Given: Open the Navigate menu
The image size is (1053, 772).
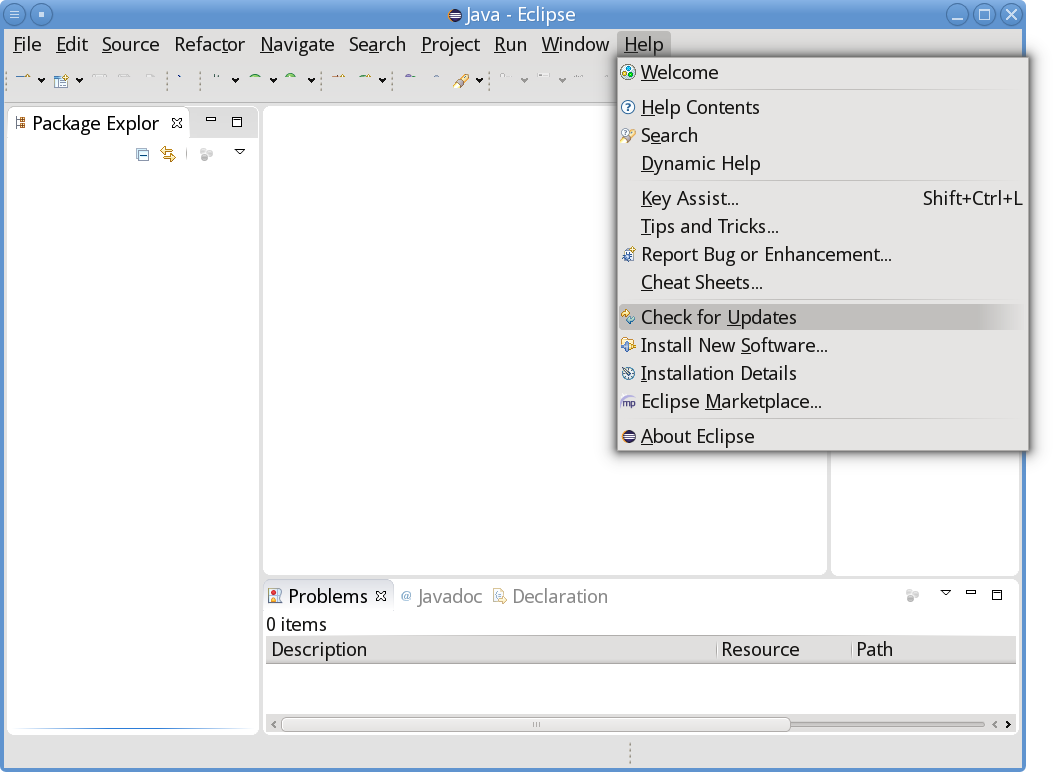Looking at the screenshot, I should 297,44.
